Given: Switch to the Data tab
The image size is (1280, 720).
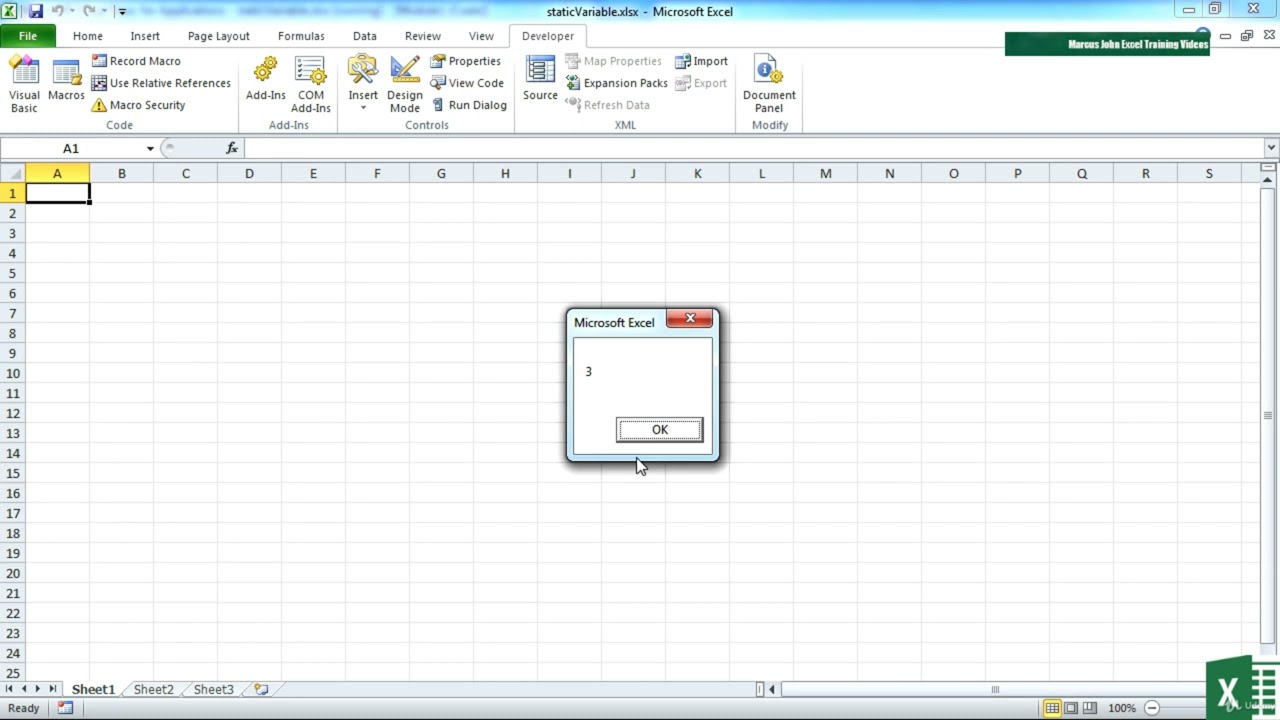Looking at the screenshot, I should [365, 36].
